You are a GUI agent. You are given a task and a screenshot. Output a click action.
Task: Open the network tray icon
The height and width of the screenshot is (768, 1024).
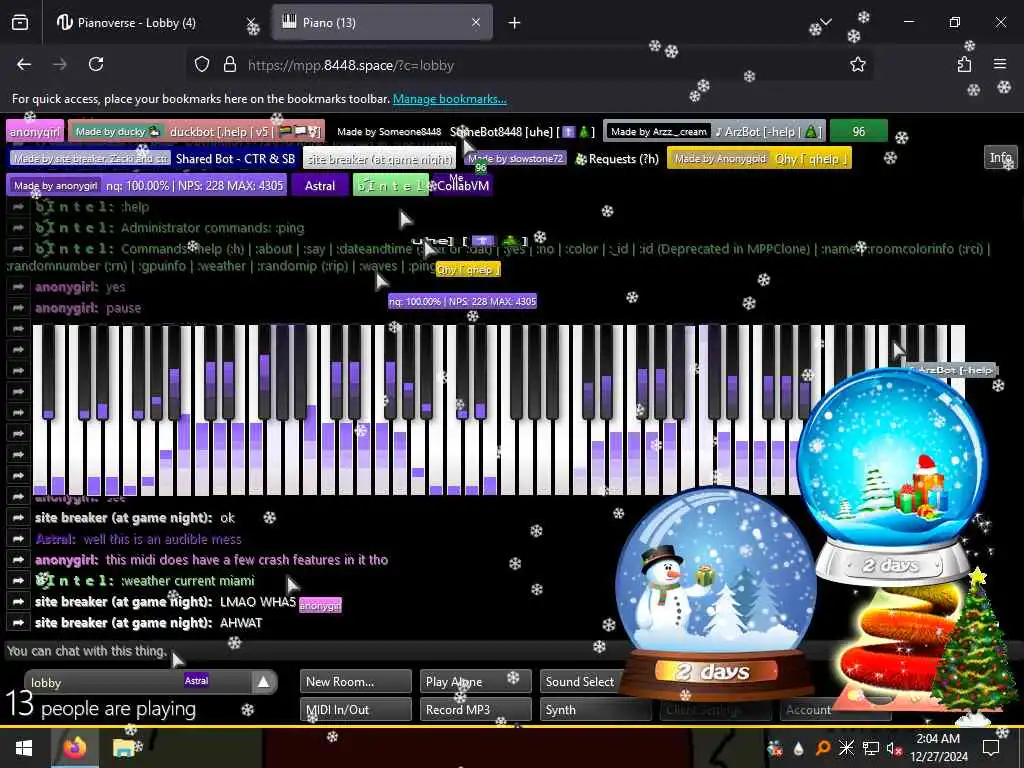point(871,748)
